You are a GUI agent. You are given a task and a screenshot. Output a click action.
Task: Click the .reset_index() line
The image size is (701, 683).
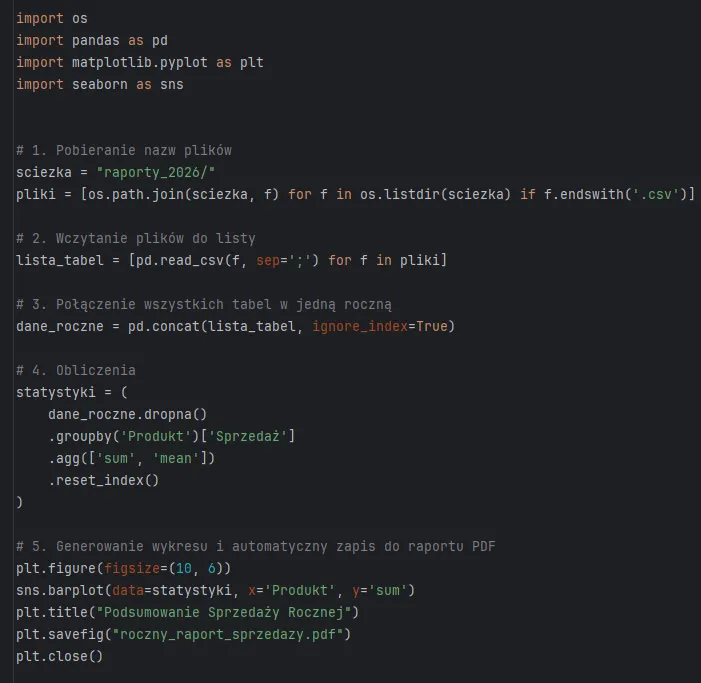coord(104,480)
